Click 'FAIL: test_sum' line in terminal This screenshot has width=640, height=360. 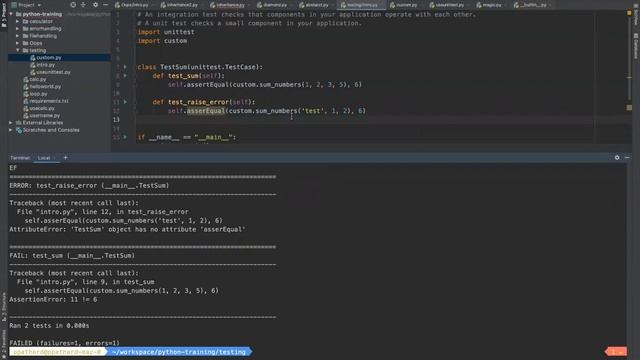[72, 256]
